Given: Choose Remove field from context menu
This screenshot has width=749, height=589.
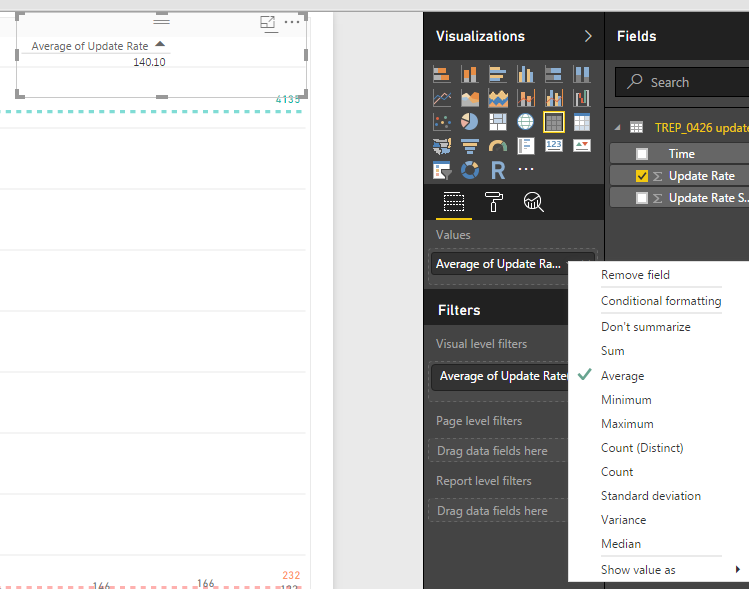Looking at the screenshot, I should [635, 275].
